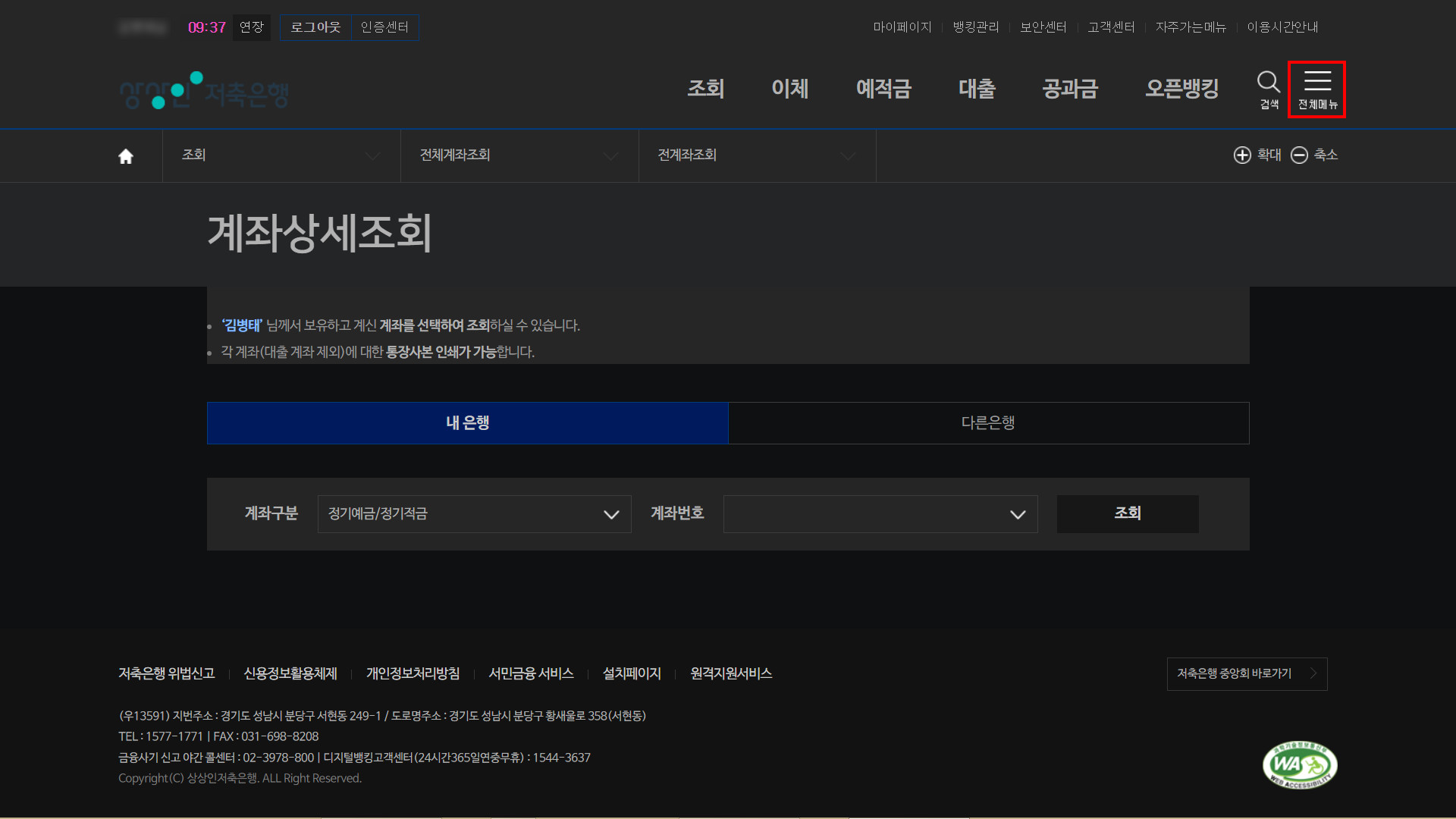The image size is (1456, 819).
Task: Extend session with 연장 button
Action: (x=251, y=27)
